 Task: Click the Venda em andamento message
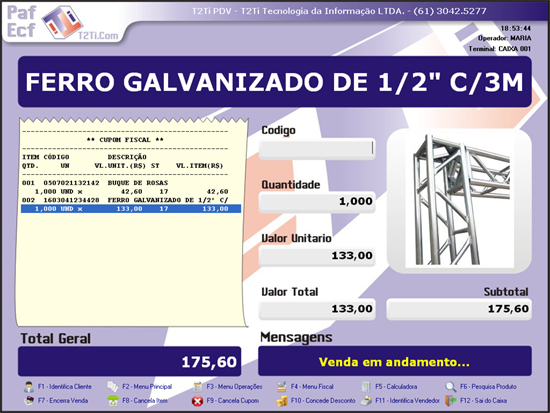395,362
